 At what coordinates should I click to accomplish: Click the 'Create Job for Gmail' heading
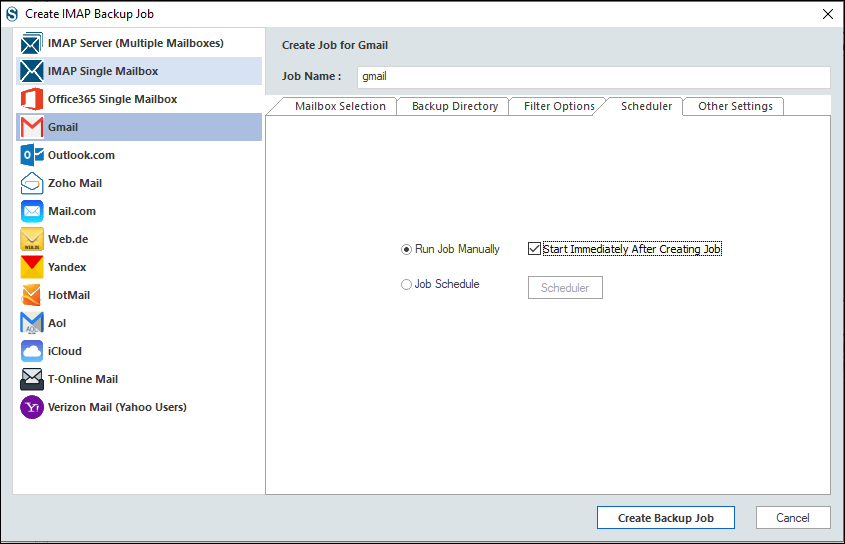coord(335,45)
